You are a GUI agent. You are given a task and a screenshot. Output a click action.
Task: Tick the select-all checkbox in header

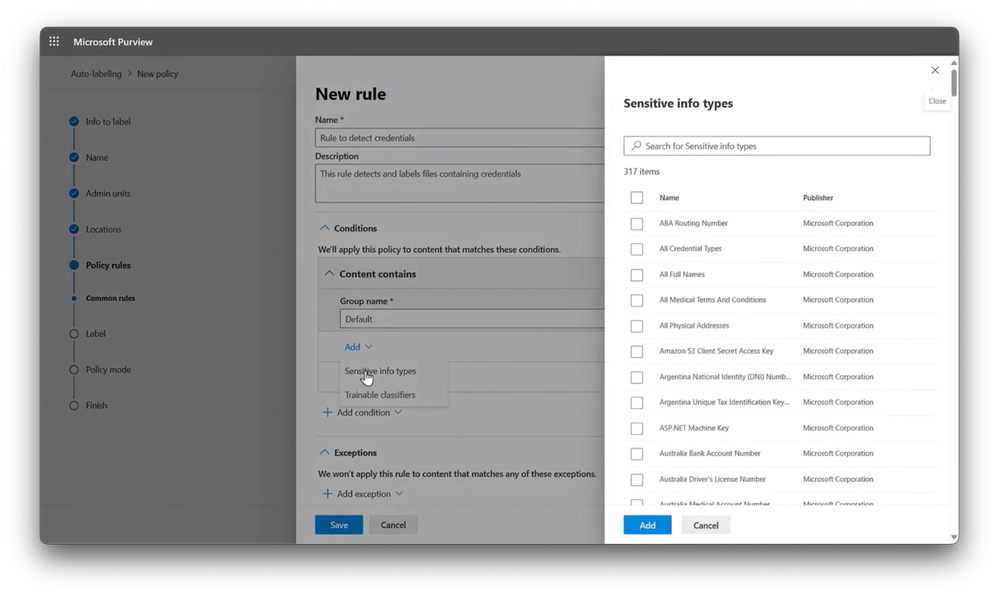636,198
